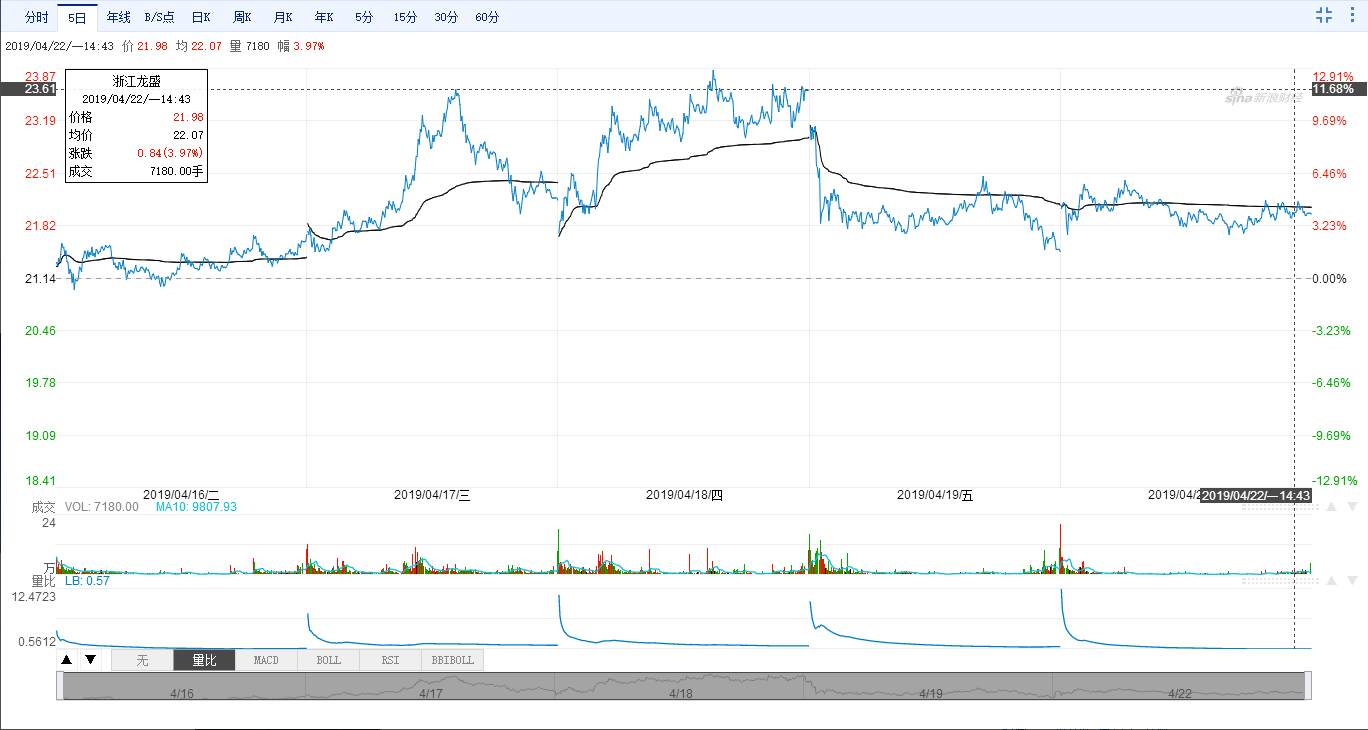The height and width of the screenshot is (730, 1368).
Task: Expand volume ratio panel with gray up arrow
Action: tap(1329, 580)
